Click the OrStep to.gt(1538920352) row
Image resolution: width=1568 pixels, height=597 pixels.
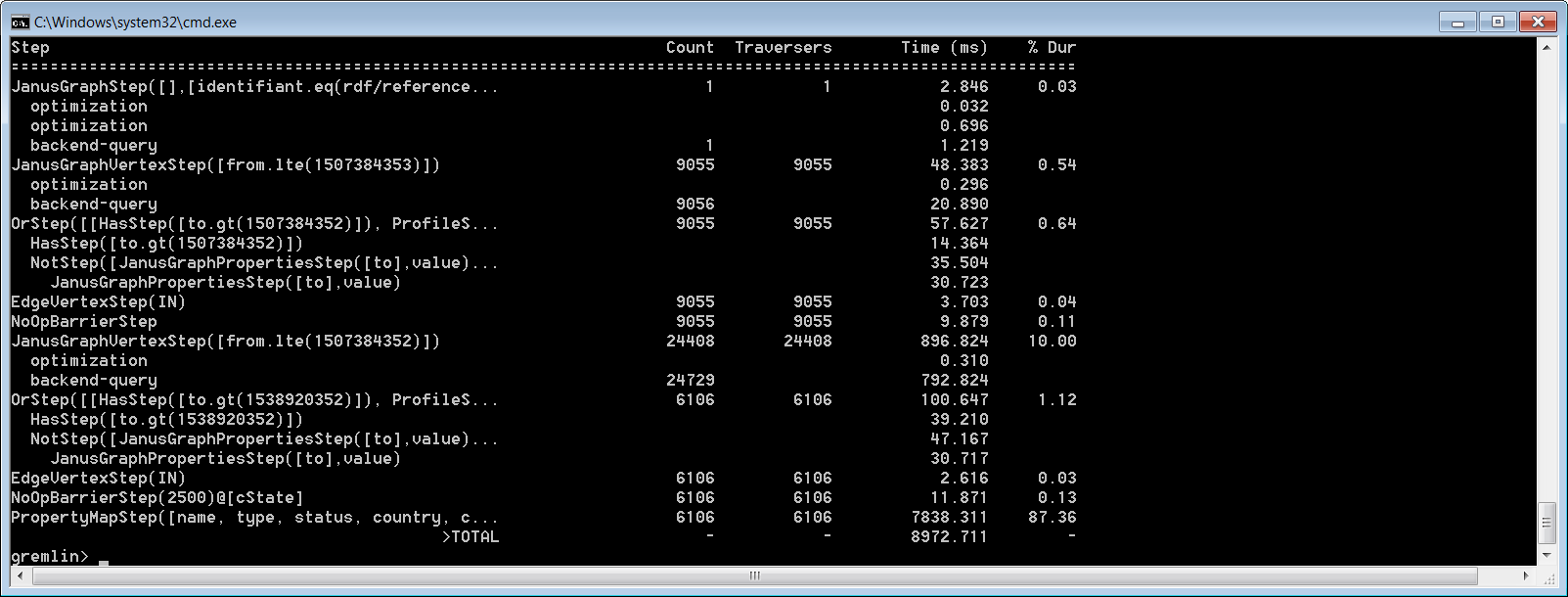[255, 399]
